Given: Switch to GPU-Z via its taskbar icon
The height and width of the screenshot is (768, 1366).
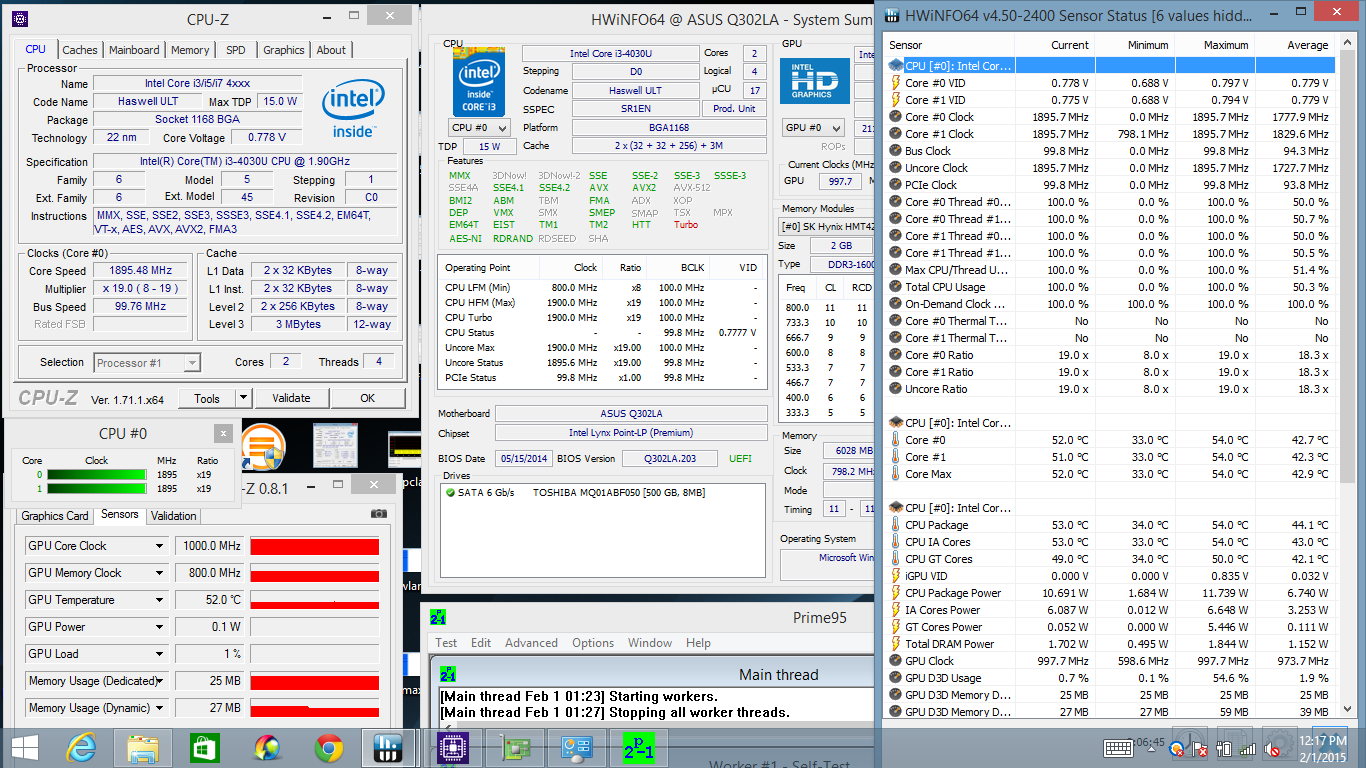Looking at the screenshot, I should [517, 747].
